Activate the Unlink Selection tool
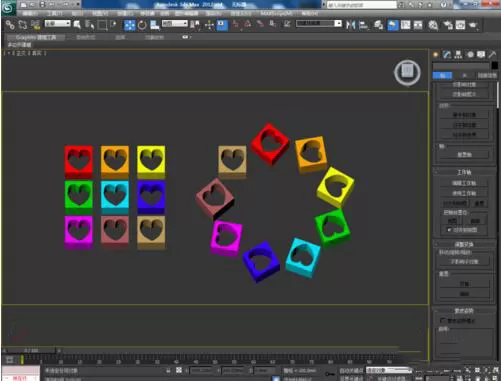501x381 pixels. point(23,25)
